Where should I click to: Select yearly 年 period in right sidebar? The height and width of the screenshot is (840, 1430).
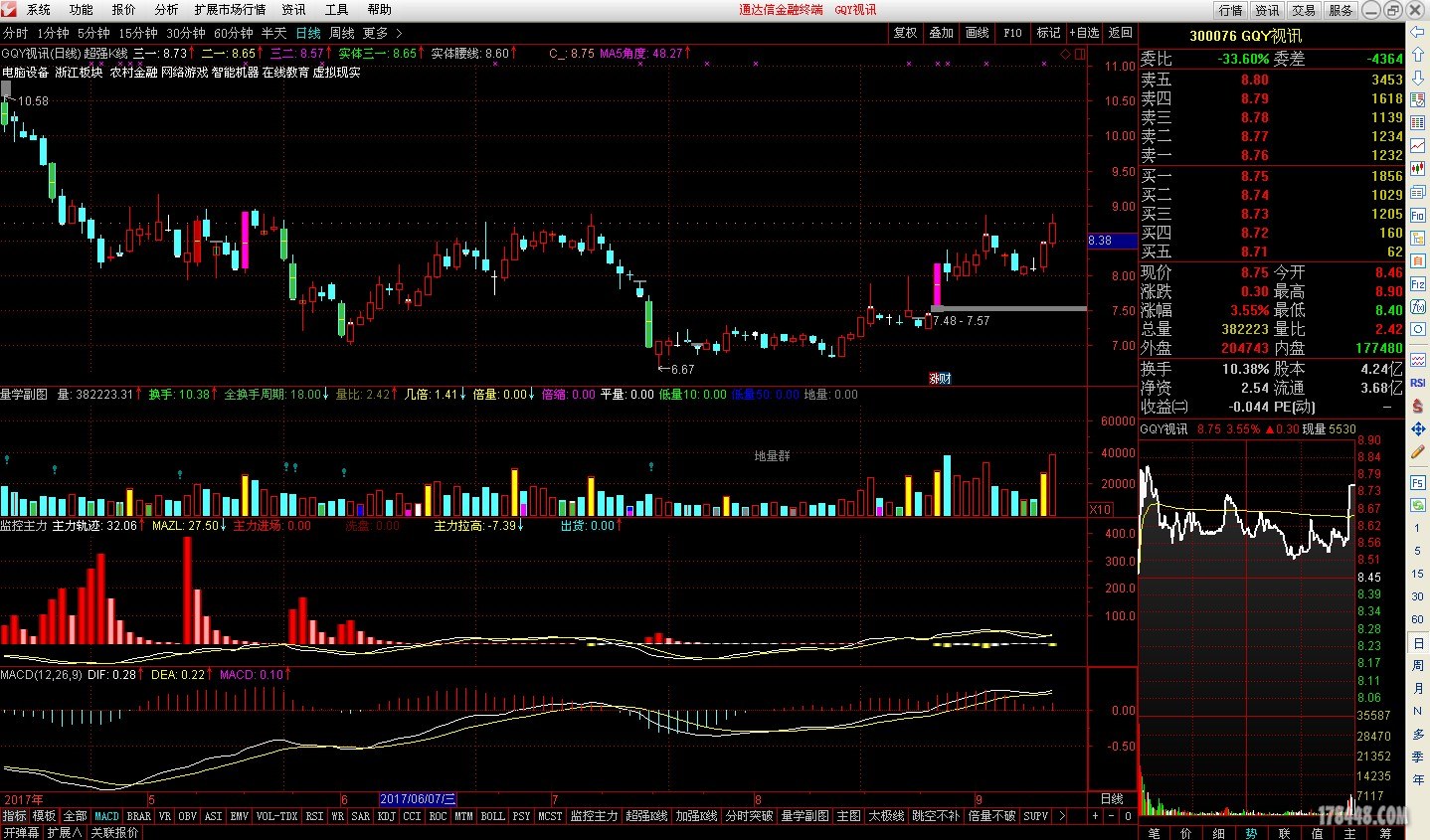click(x=1418, y=779)
